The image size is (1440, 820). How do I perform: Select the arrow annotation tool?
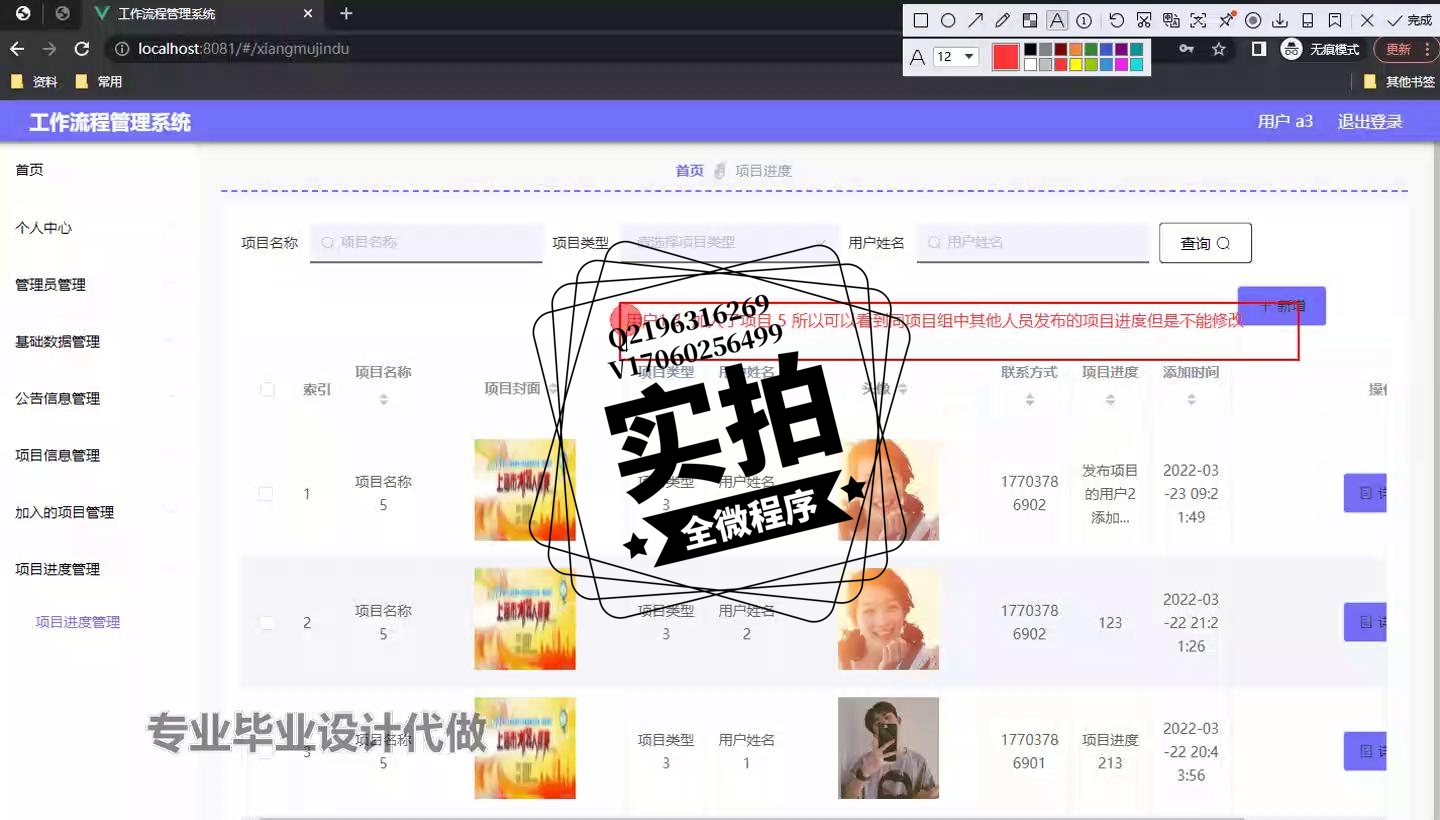tap(976, 20)
